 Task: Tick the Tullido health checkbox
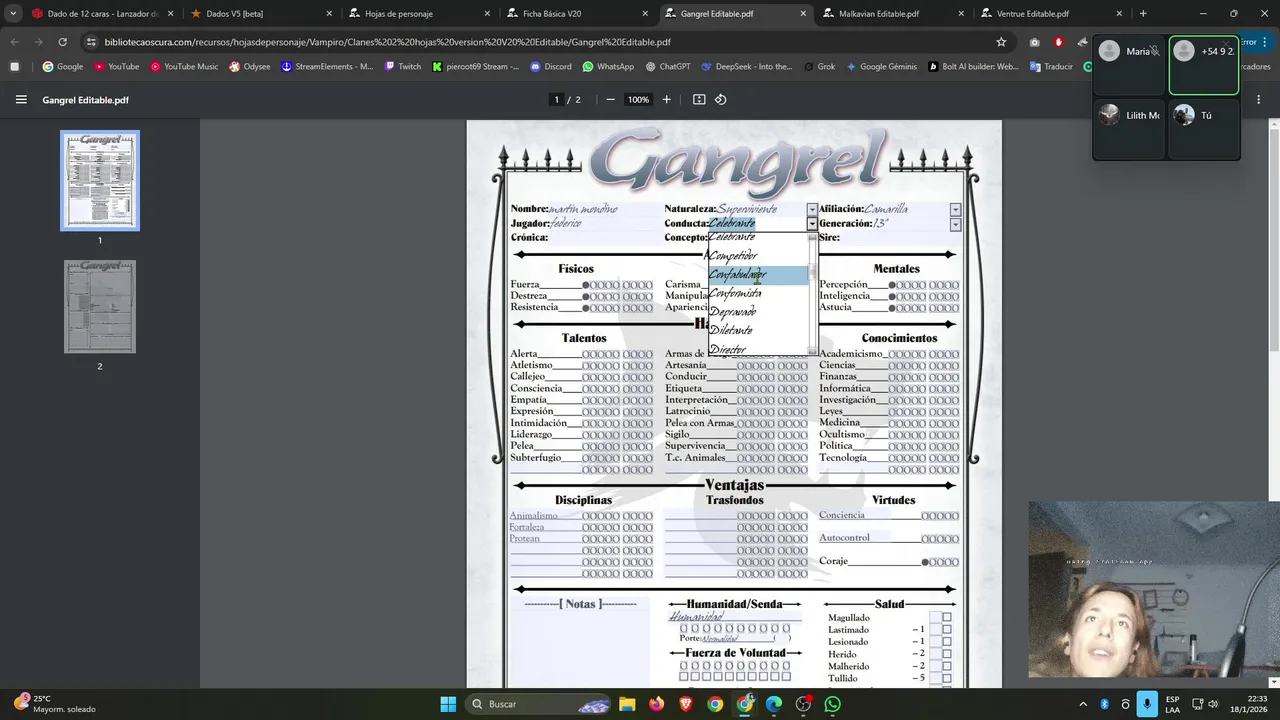[x=947, y=678]
